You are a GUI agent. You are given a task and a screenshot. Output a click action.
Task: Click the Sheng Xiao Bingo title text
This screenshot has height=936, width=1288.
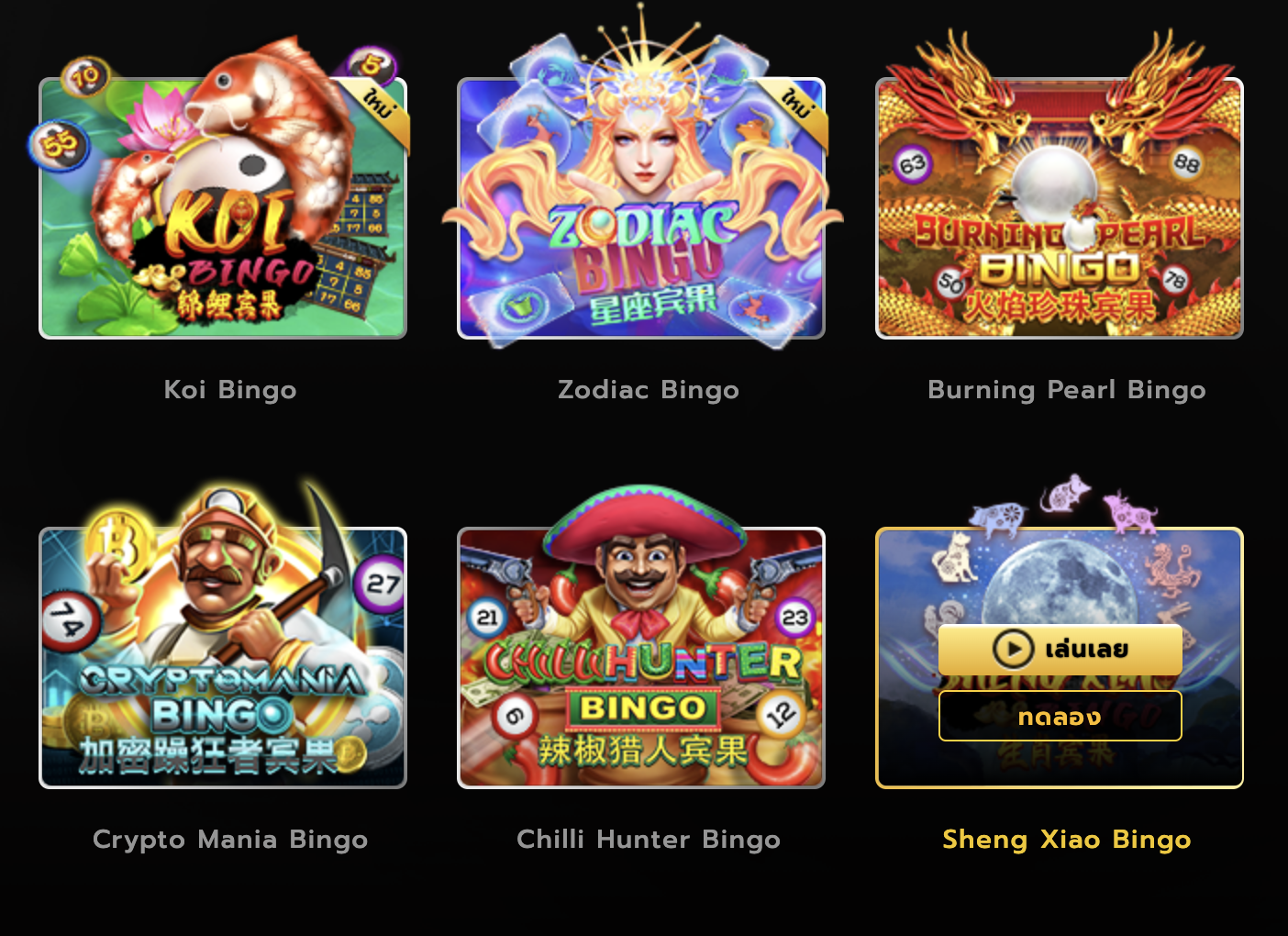click(1067, 840)
